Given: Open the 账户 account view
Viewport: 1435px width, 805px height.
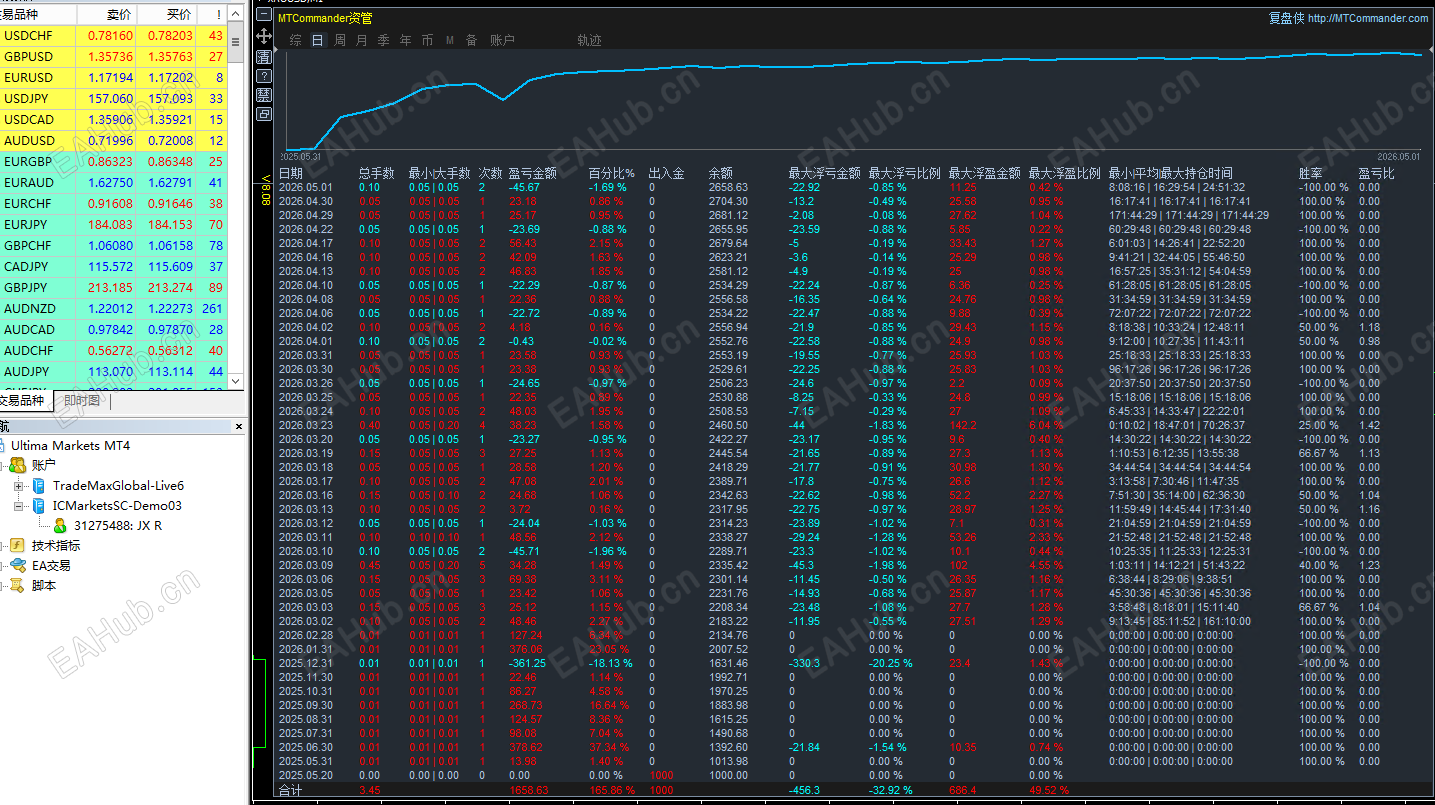Looking at the screenshot, I should pos(502,40).
